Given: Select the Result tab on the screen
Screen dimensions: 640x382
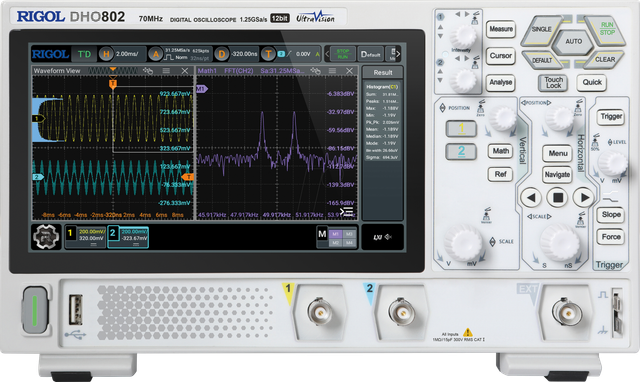Looking at the screenshot, I should [383, 72].
